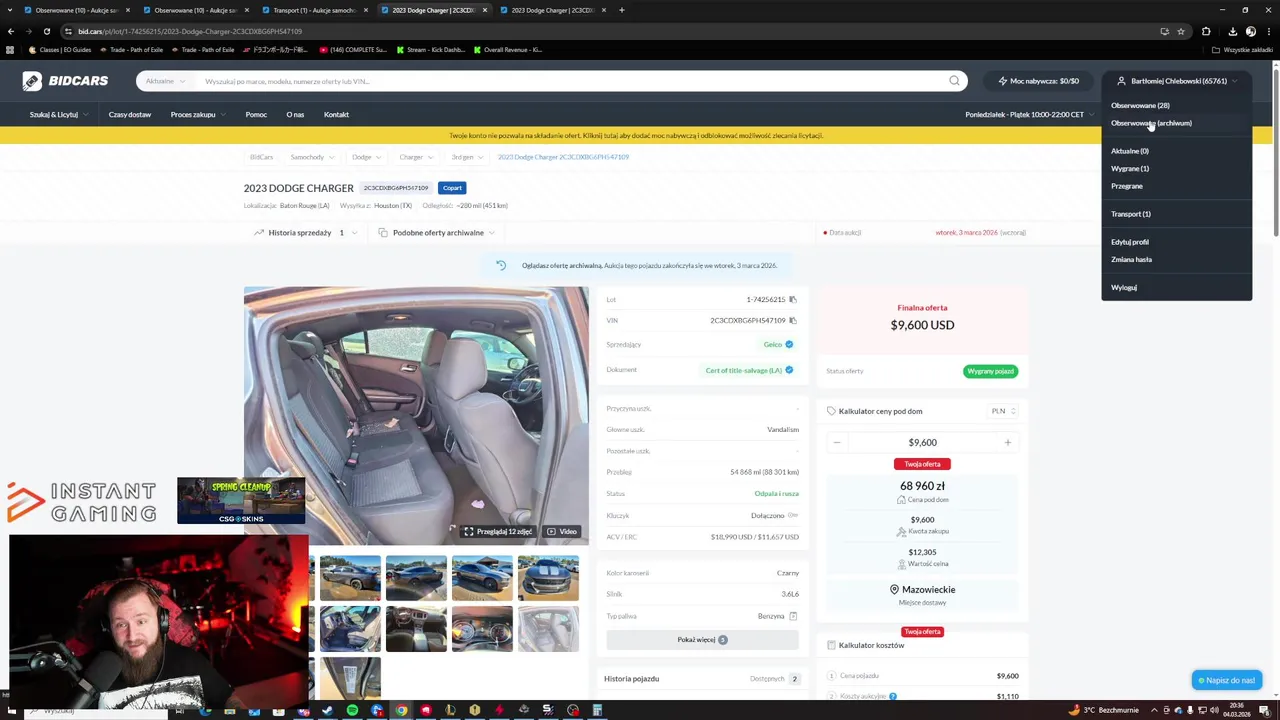Click Napisz do nas chat button

click(x=1227, y=680)
